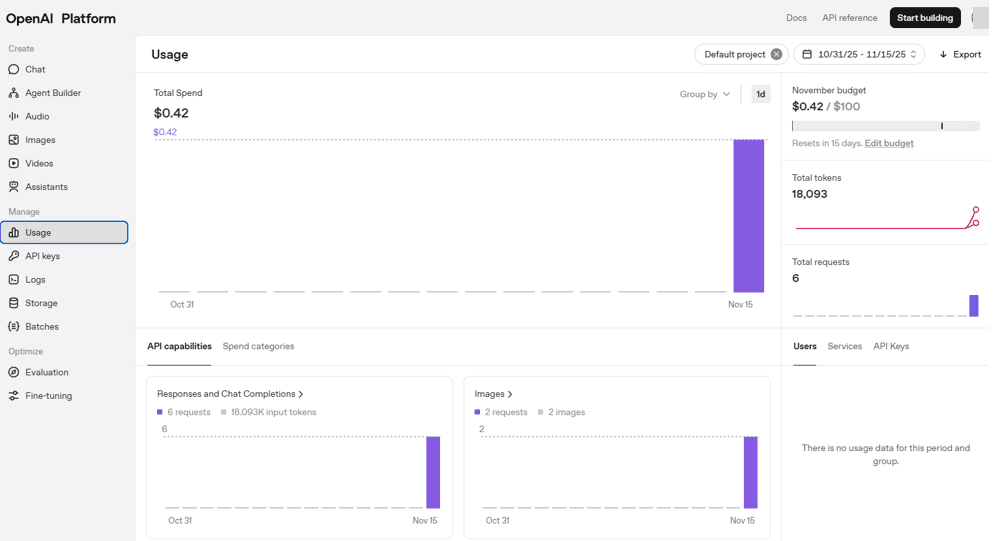Toggle the 1d interval button
The image size is (1005, 541).
click(x=760, y=94)
